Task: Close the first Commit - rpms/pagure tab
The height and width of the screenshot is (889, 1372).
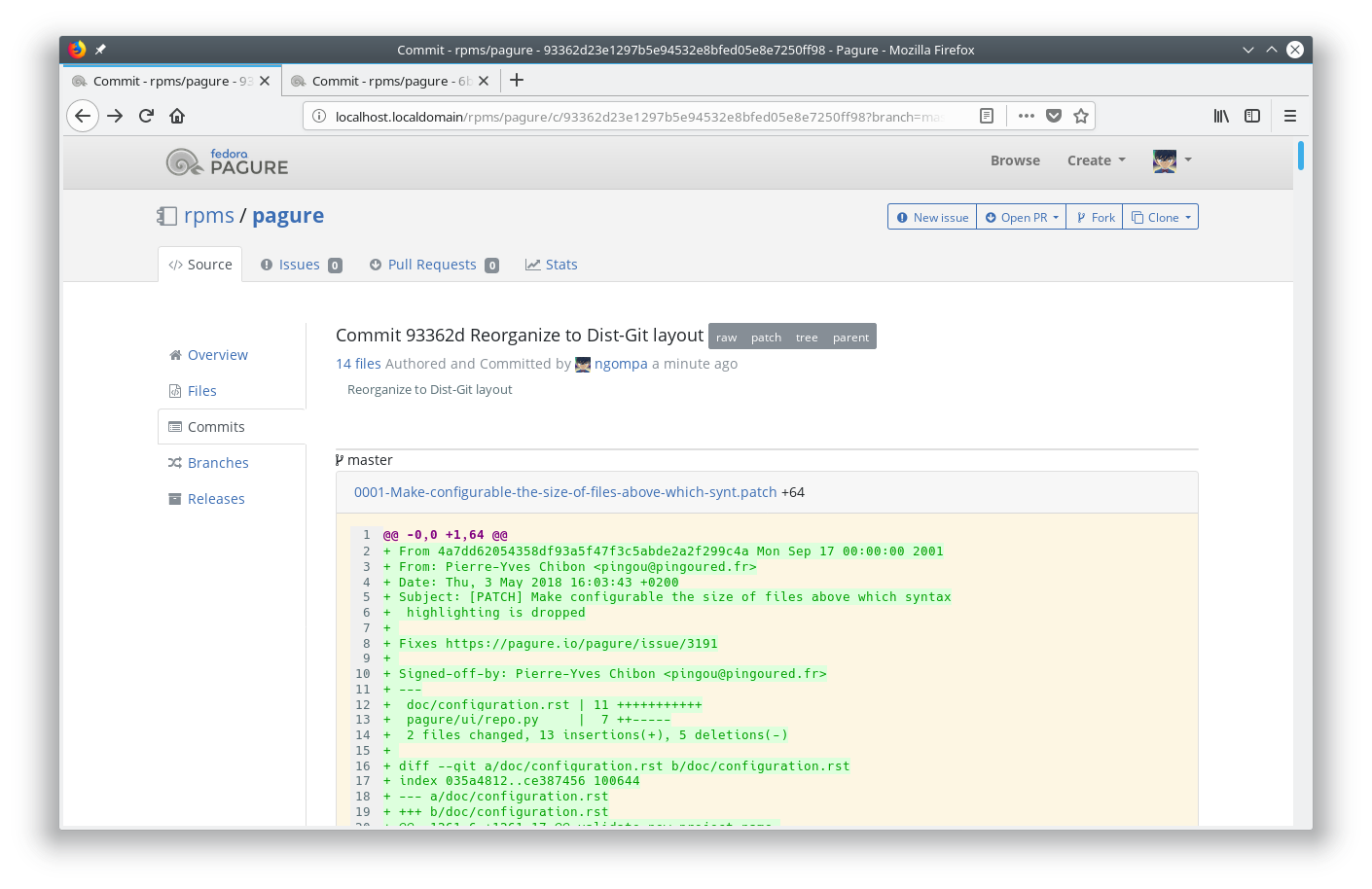Action: [265, 81]
